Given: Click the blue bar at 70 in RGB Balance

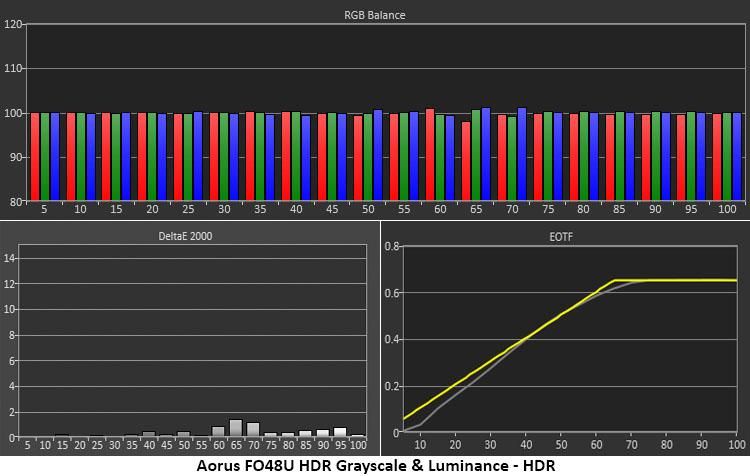Looking at the screenshot, I should (x=522, y=154).
